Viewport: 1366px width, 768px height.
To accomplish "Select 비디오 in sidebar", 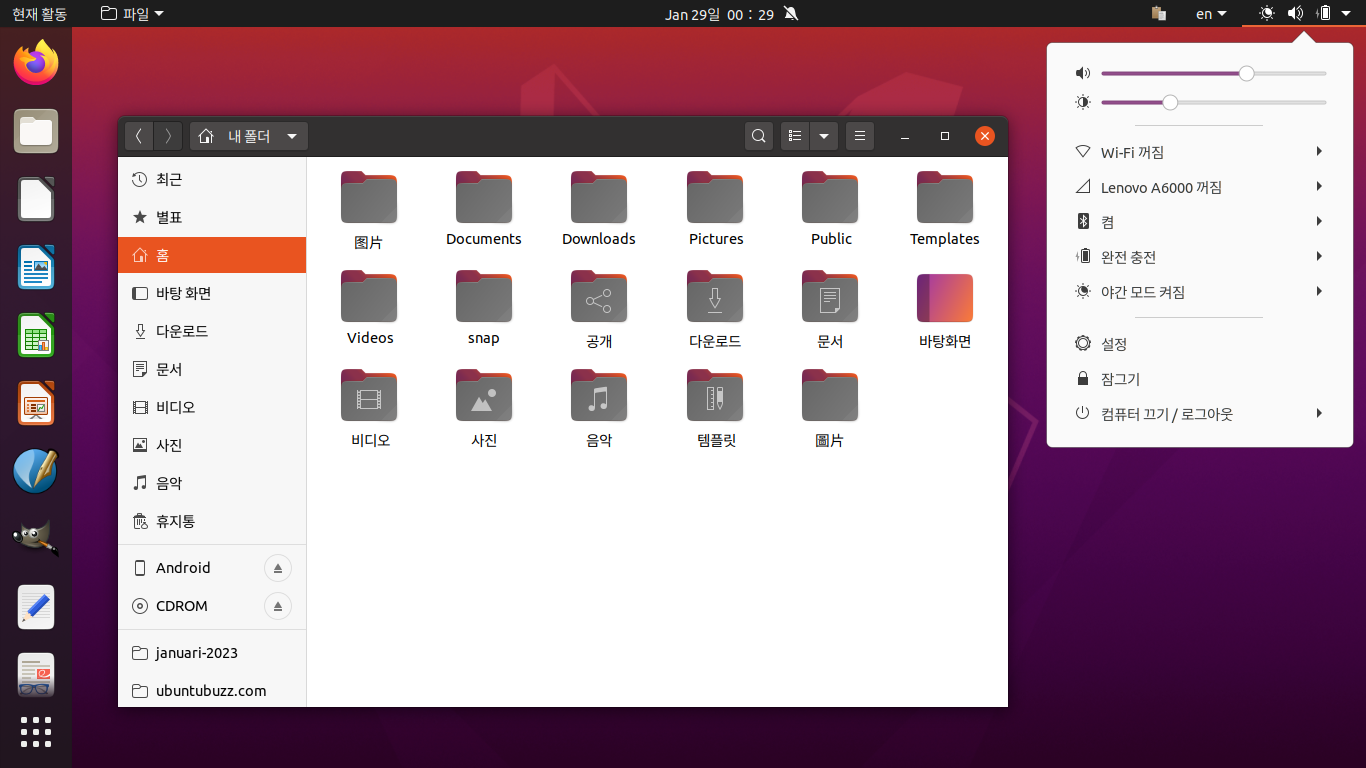I will pyautogui.click(x=212, y=407).
